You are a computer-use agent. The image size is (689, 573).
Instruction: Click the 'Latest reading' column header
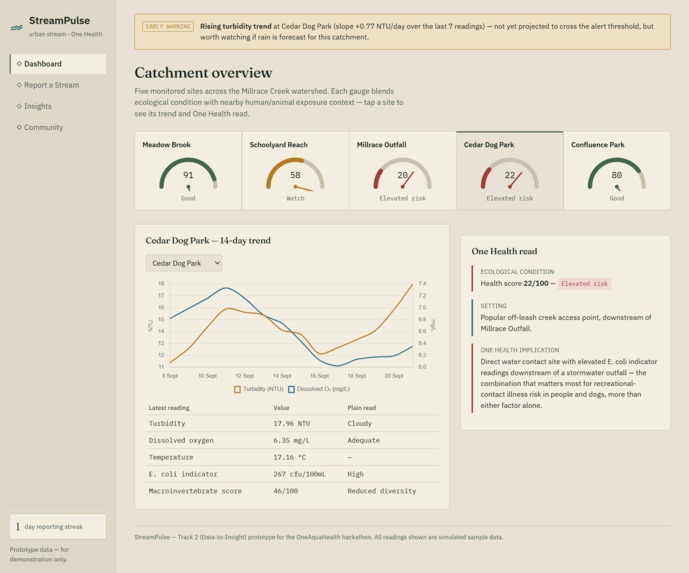coord(169,408)
